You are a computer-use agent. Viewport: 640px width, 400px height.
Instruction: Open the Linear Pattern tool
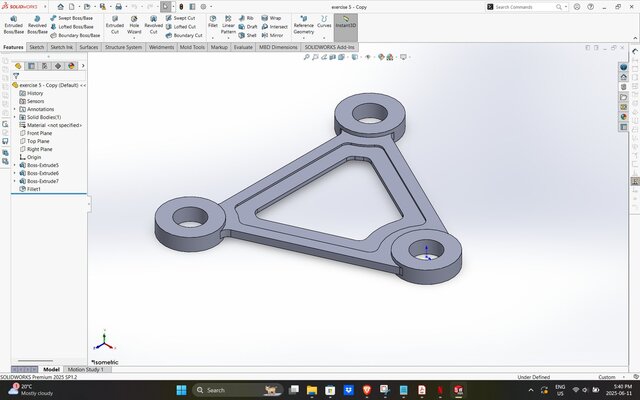tap(229, 23)
